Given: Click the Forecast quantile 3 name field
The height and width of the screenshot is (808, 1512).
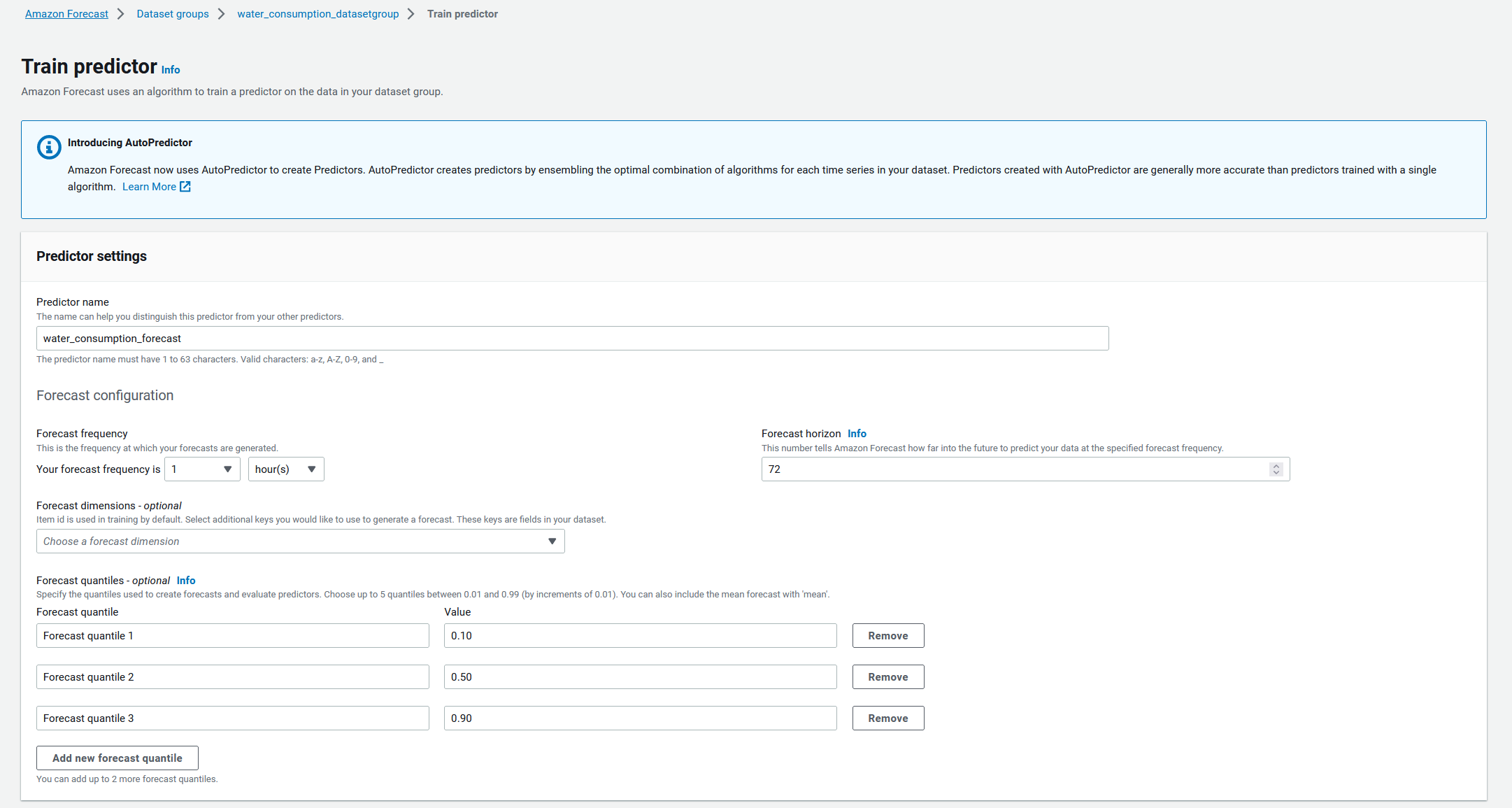Looking at the screenshot, I should click(232, 718).
